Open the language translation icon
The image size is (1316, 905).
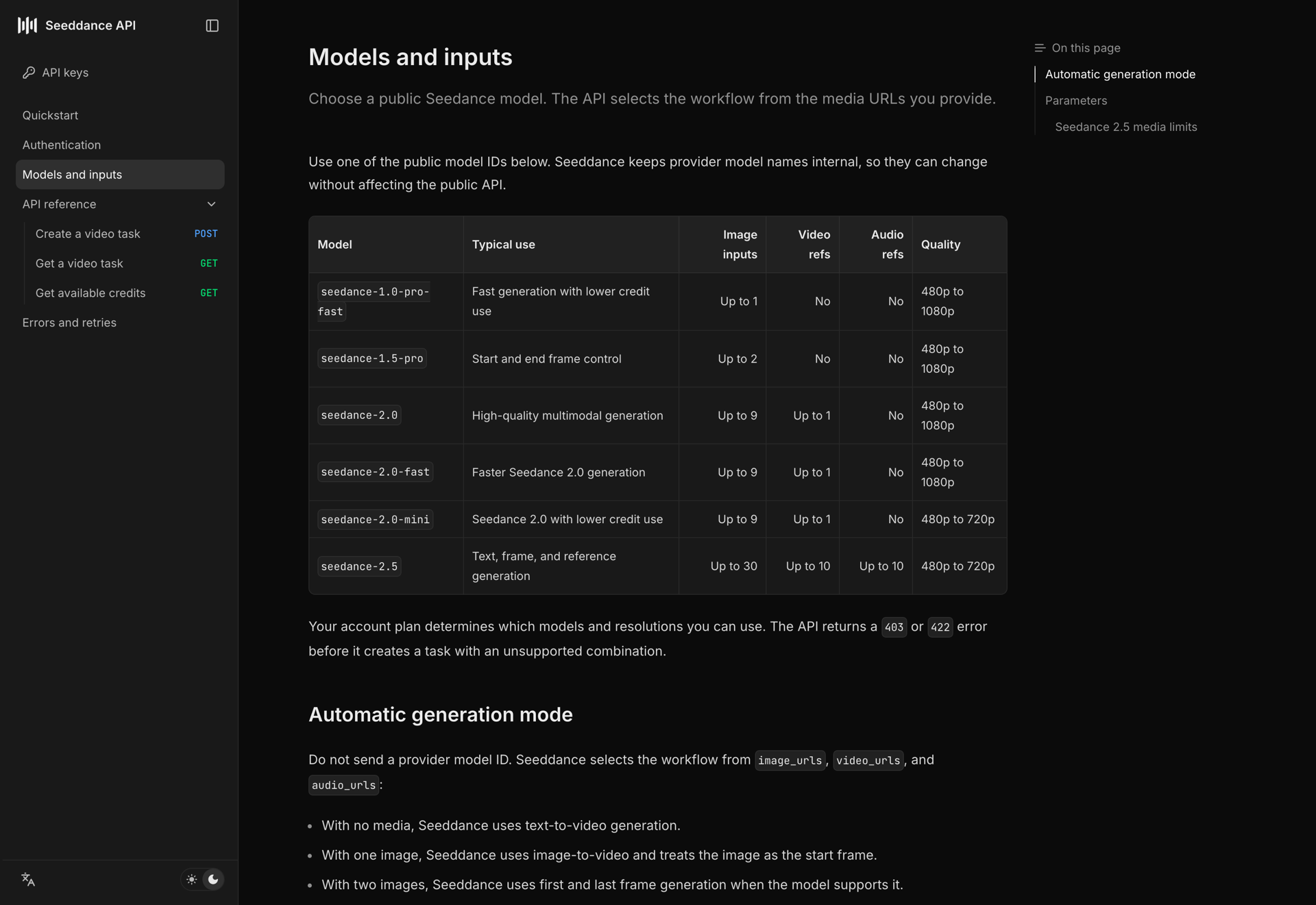(x=28, y=880)
